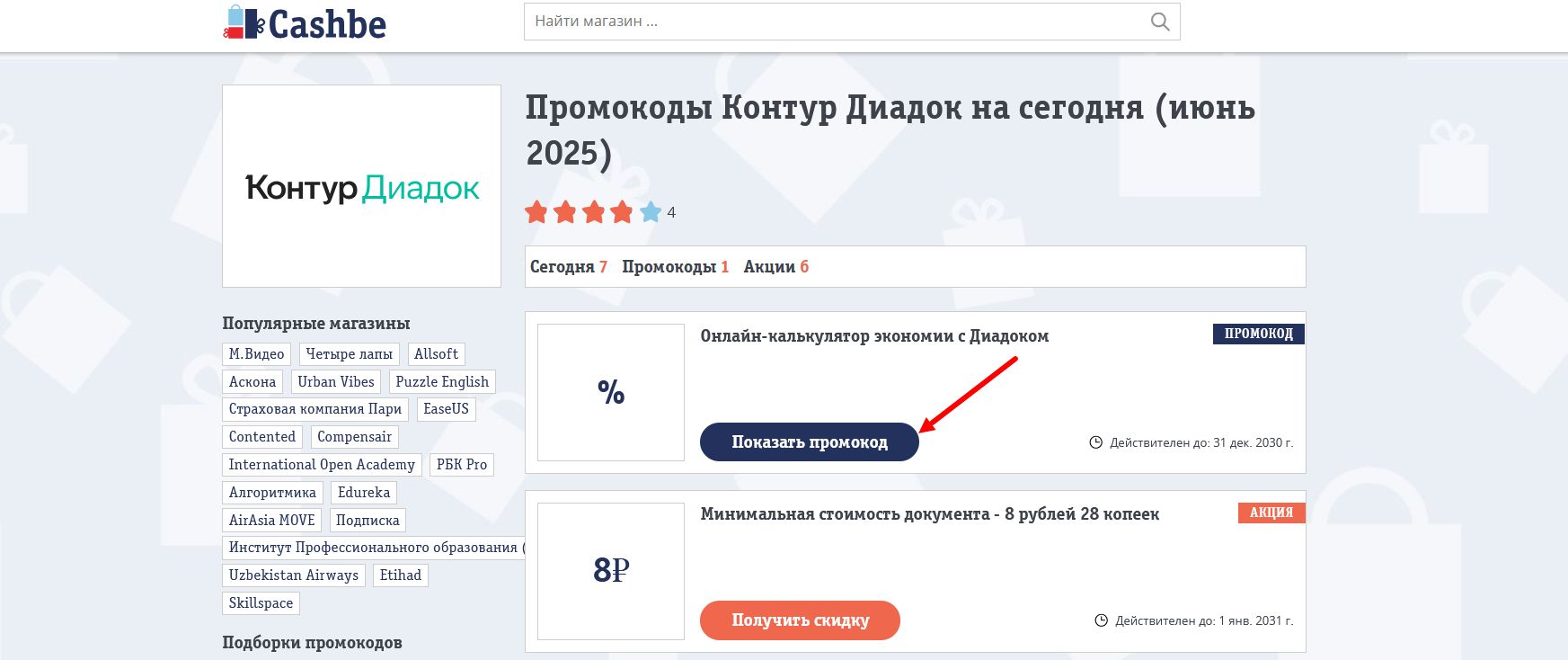Open Urban Vibes store tag
The height and width of the screenshot is (660, 1568).
[336, 382]
